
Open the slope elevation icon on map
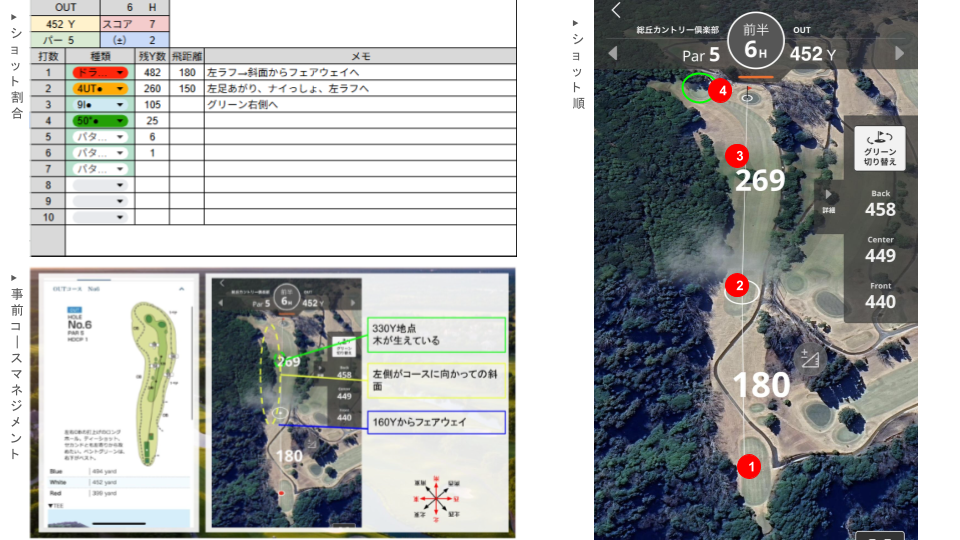pyautogui.click(x=810, y=359)
